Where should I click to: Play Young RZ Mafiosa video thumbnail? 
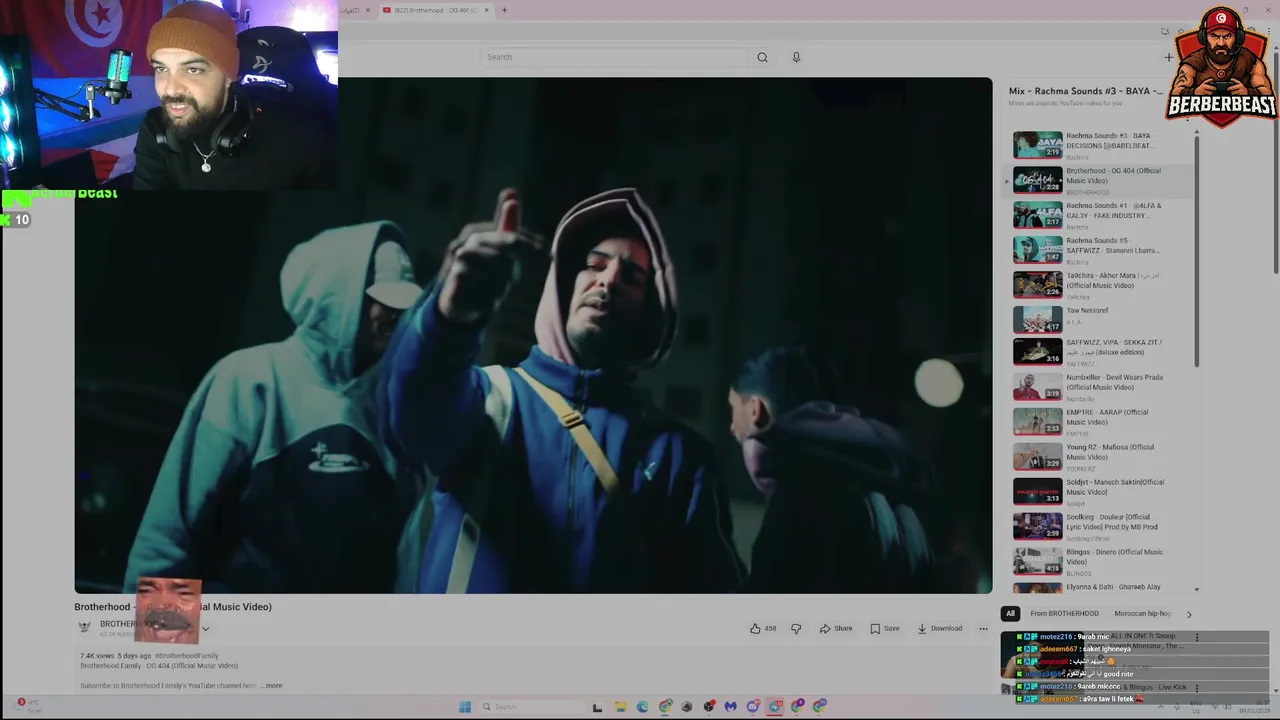[1038, 456]
